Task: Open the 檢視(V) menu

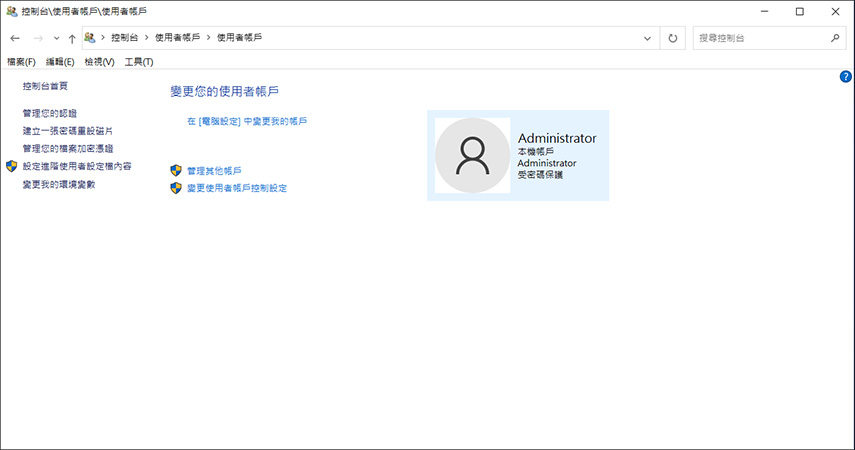Action: tap(100, 62)
